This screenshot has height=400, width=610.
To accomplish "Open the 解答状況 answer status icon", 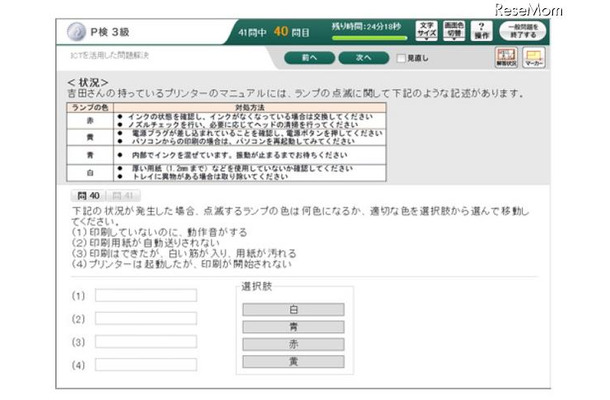I will point(506,58).
